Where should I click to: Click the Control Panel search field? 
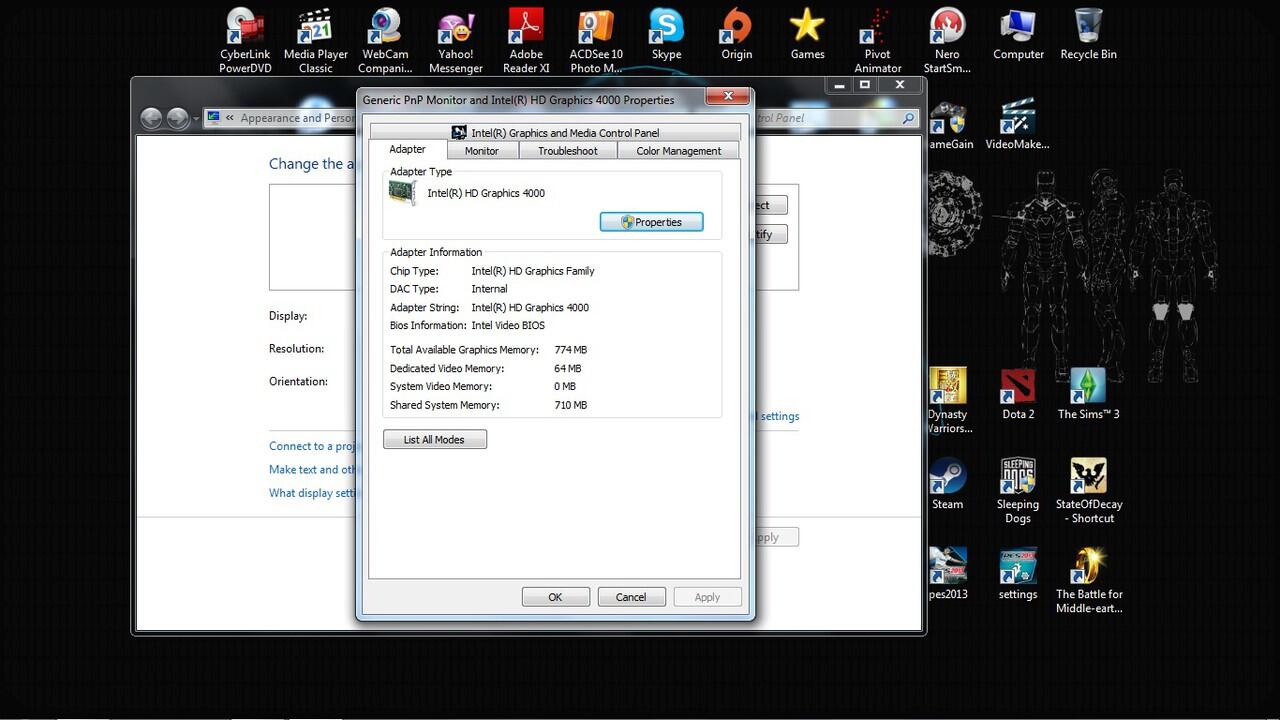coord(838,118)
